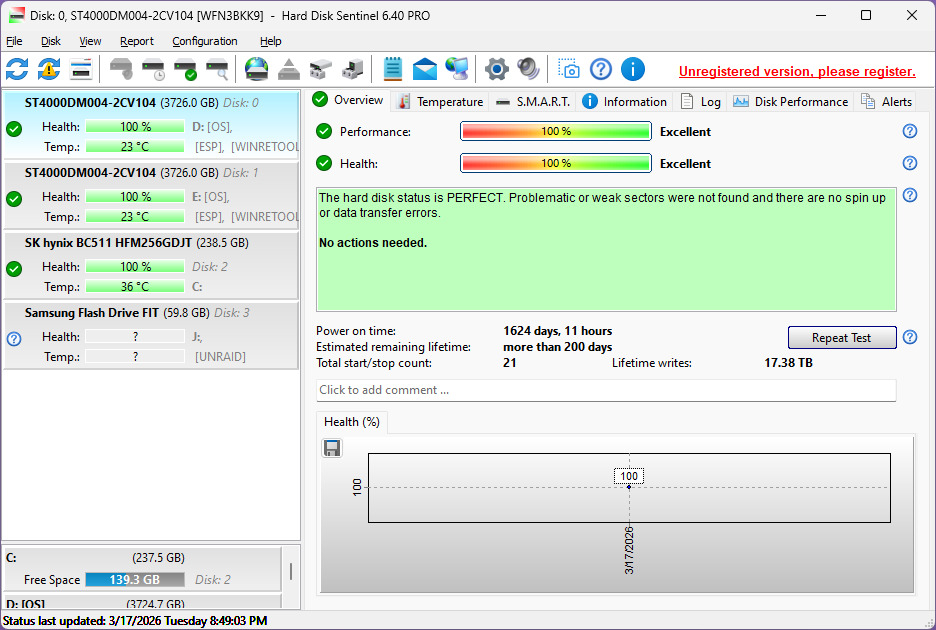Viewport: 936px width, 630px height.
Task: Click the screenshot camera toolbar icon
Action: pos(568,69)
